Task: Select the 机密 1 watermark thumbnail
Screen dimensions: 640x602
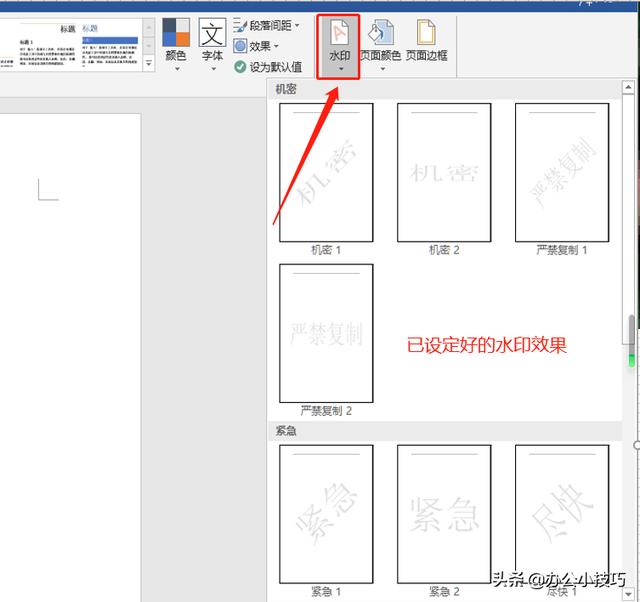Action: [326, 172]
